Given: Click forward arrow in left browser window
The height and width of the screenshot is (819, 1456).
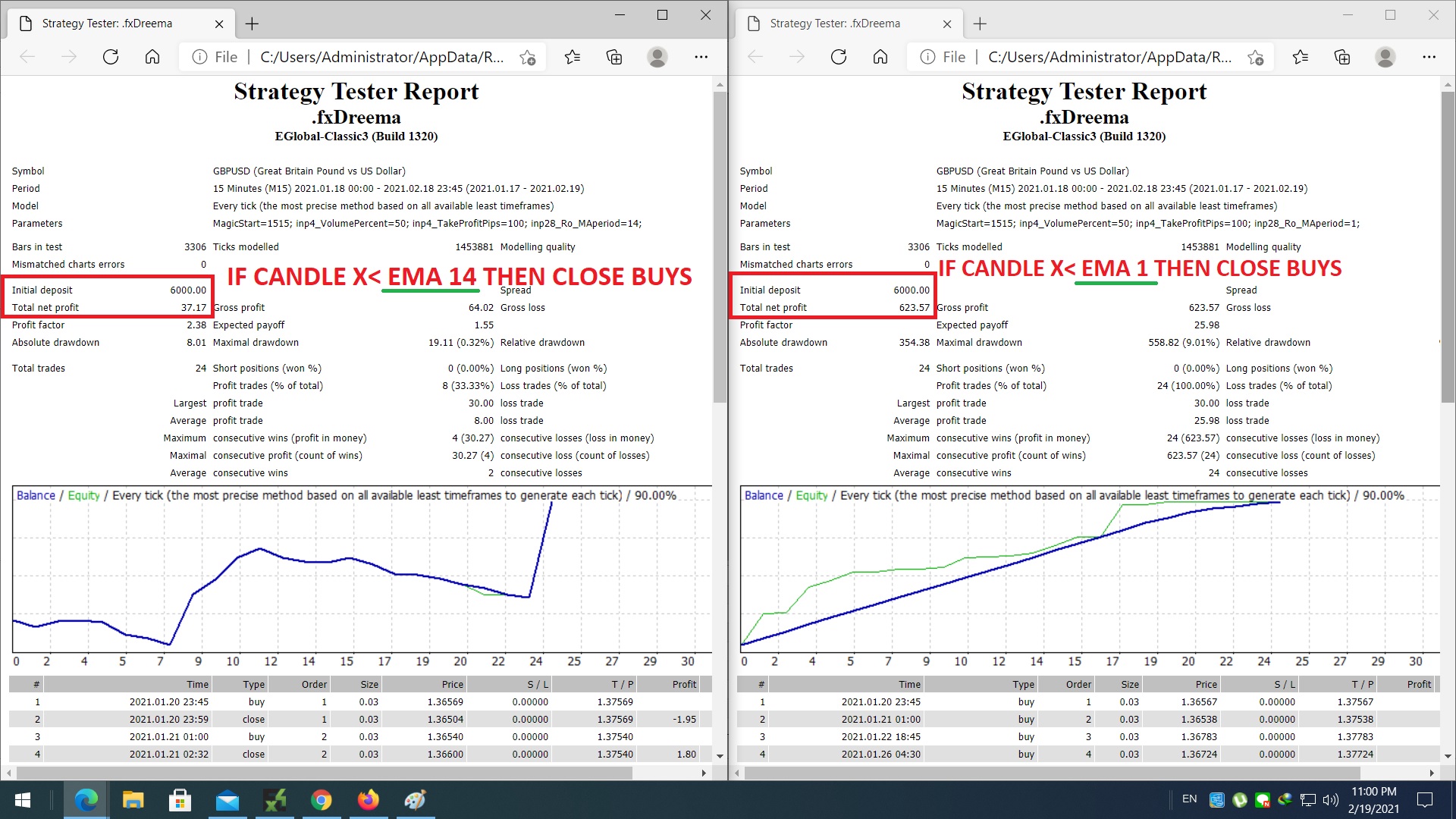Looking at the screenshot, I should pos(69,57).
